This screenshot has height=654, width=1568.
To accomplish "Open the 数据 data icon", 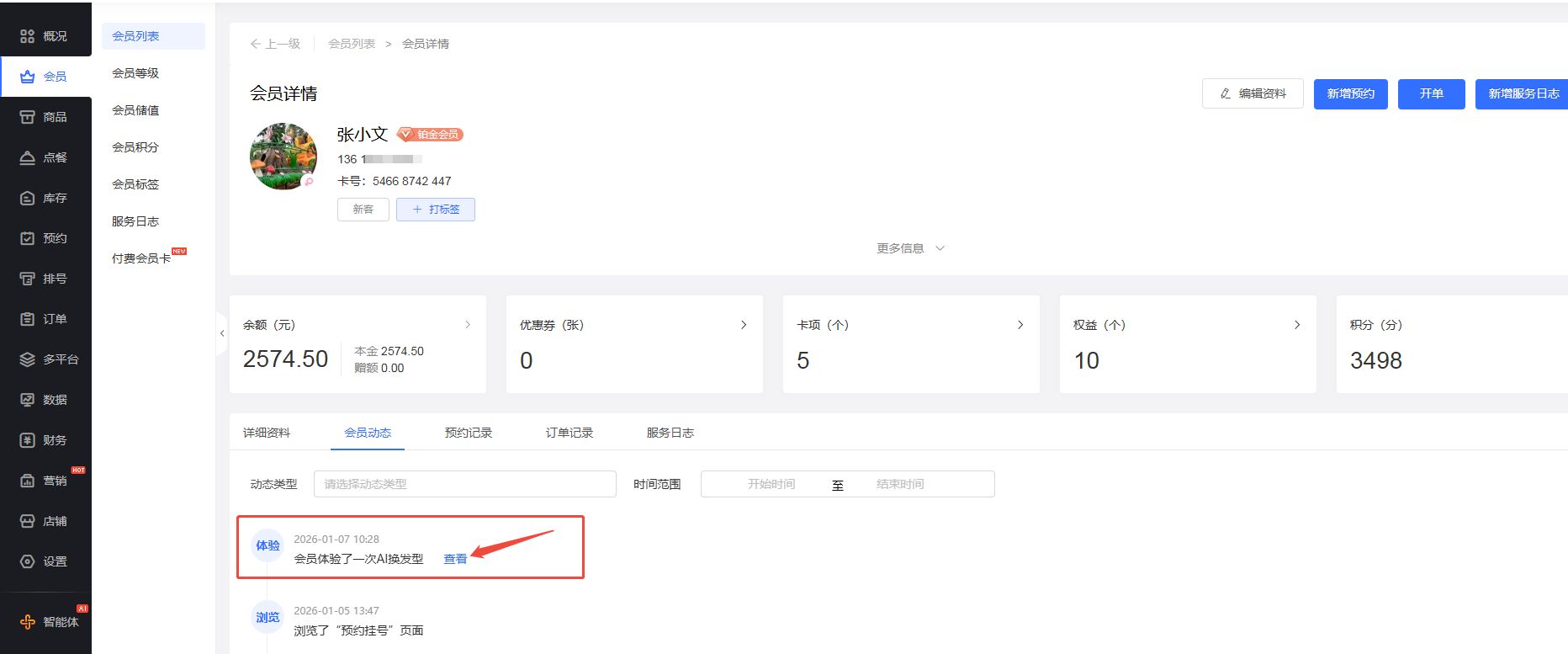I will [28, 400].
